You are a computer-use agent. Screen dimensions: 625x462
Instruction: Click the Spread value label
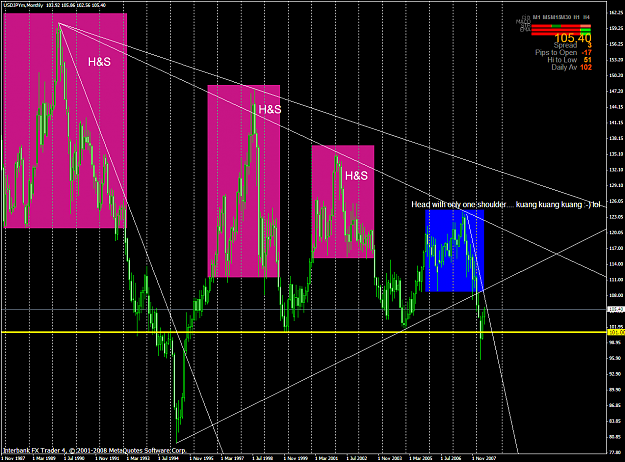565,45
